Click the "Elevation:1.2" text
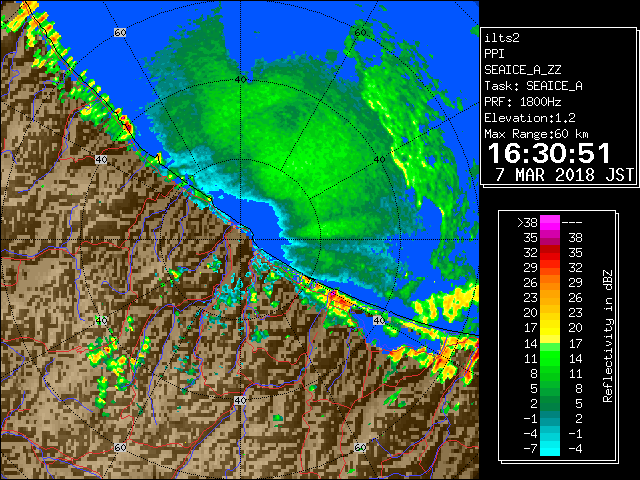Image resolution: width=640 pixels, height=480 pixels. point(530,118)
